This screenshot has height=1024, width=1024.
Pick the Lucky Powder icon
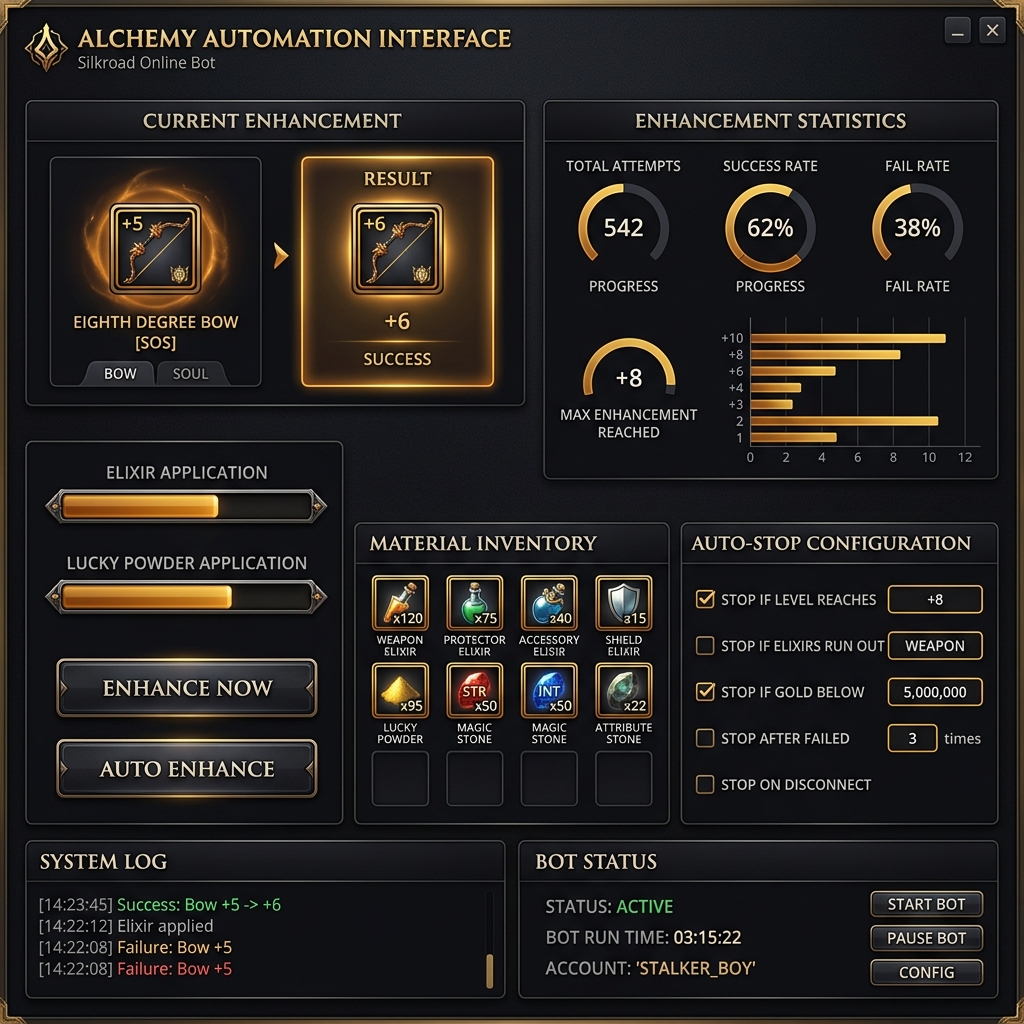[400, 691]
